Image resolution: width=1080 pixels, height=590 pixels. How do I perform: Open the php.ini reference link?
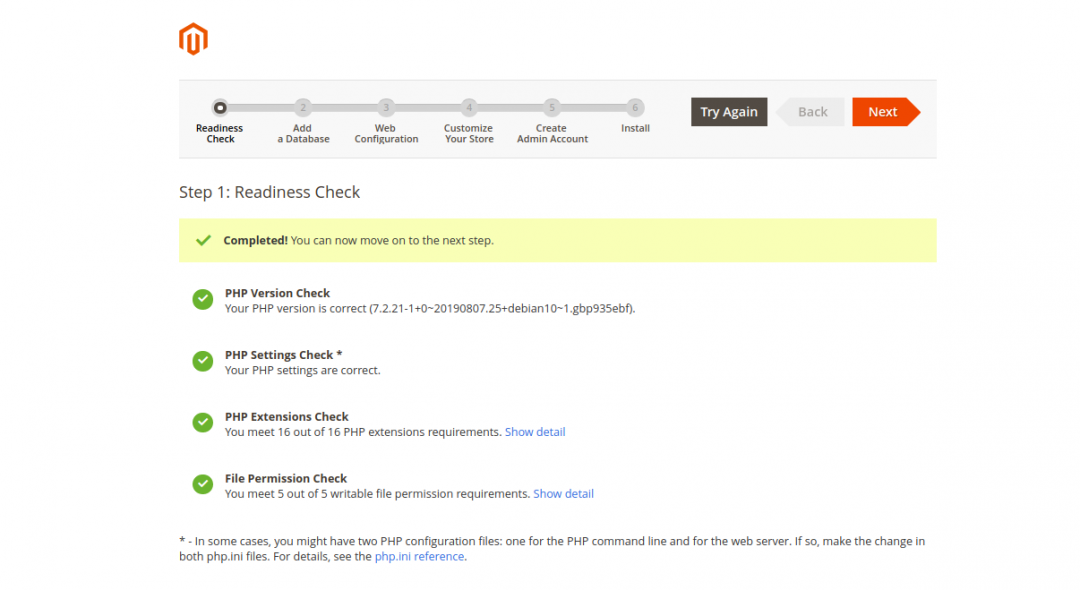coord(419,557)
